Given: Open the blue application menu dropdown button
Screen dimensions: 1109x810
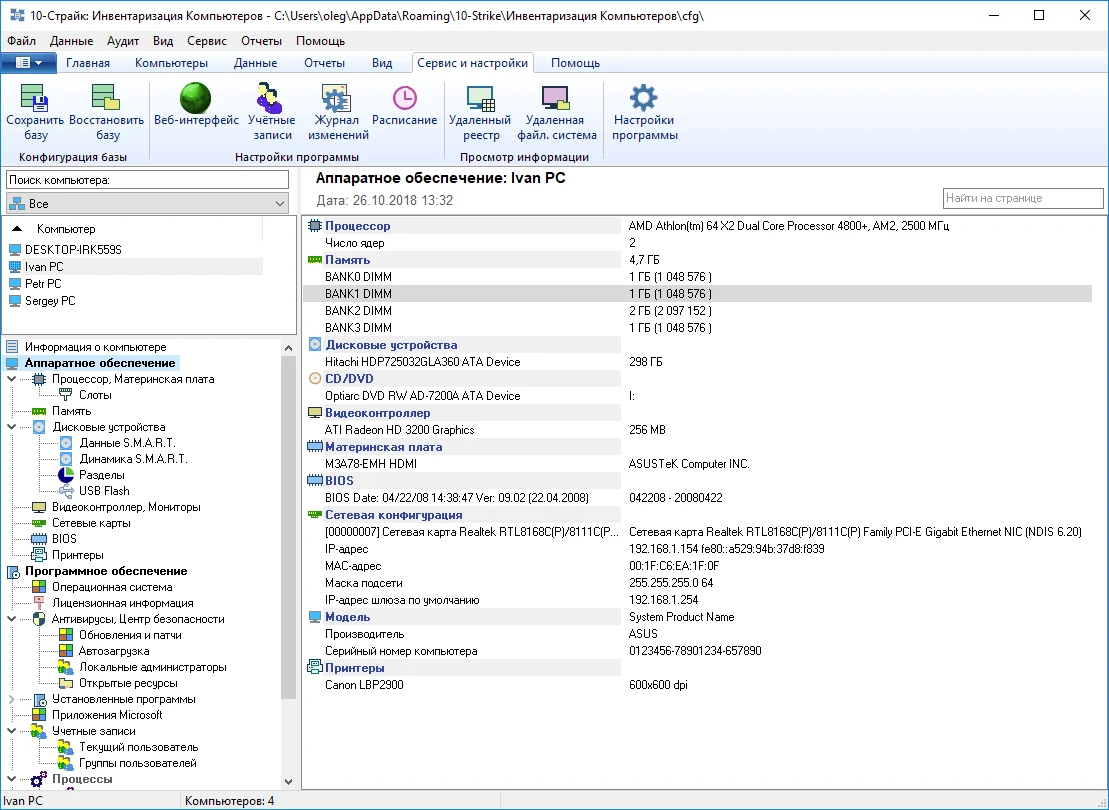Looking at the screenshot, I should [x=28, y=63].
